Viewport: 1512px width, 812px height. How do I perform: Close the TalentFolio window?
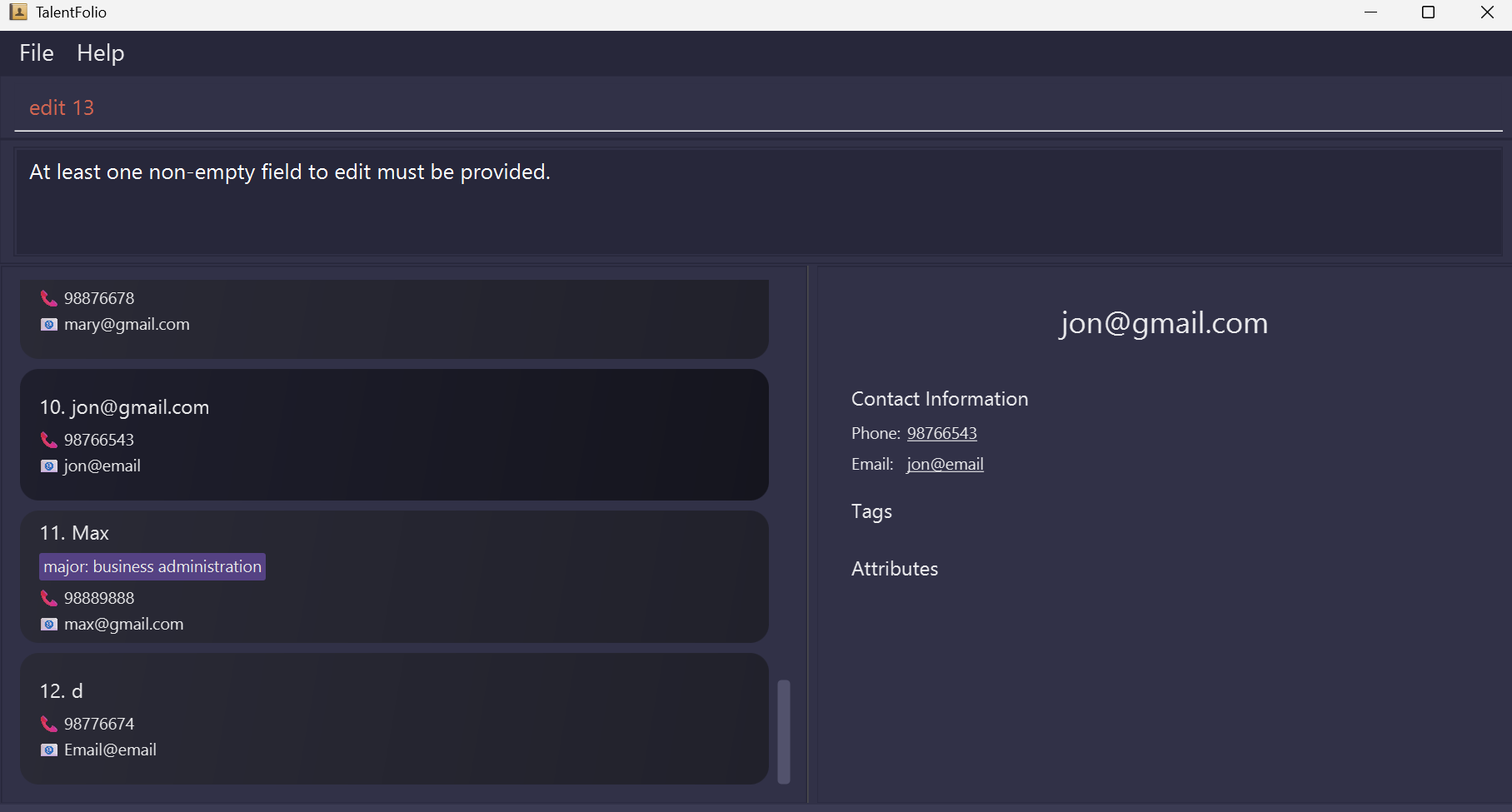click(1487, 12)
